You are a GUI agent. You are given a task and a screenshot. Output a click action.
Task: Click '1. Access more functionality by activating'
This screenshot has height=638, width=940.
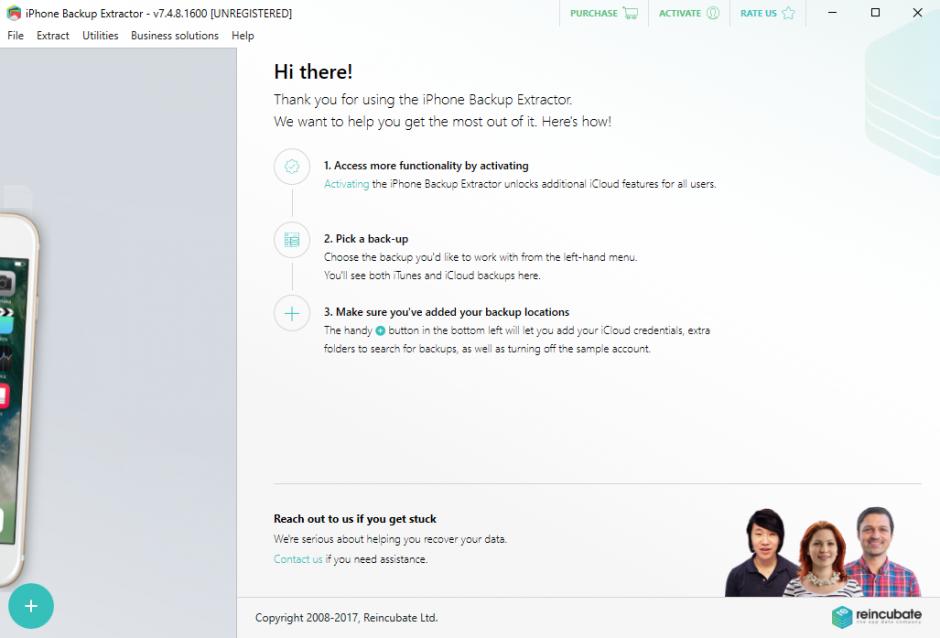[x=426, y=165]
